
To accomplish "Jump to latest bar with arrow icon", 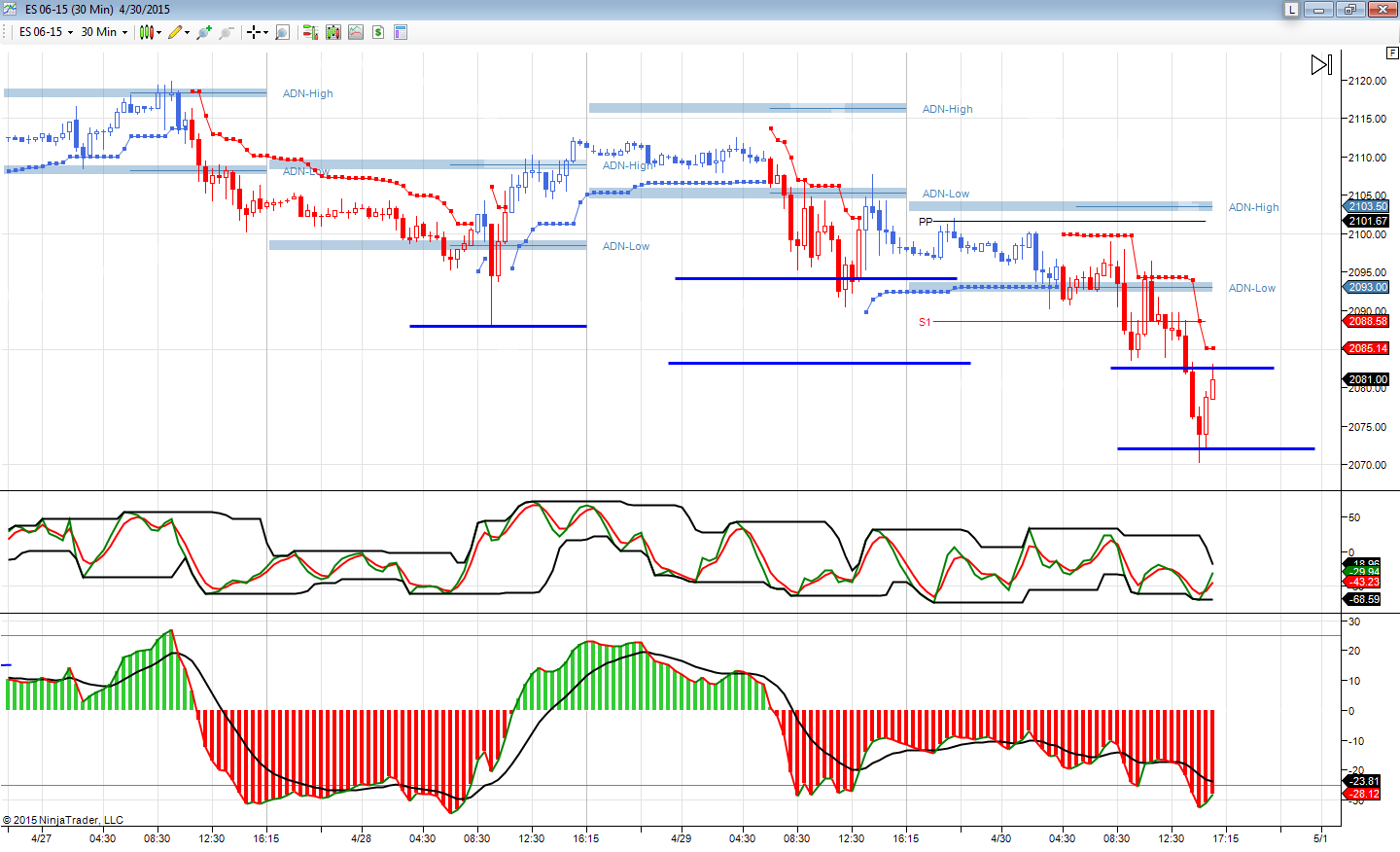I will point(1321,65).
